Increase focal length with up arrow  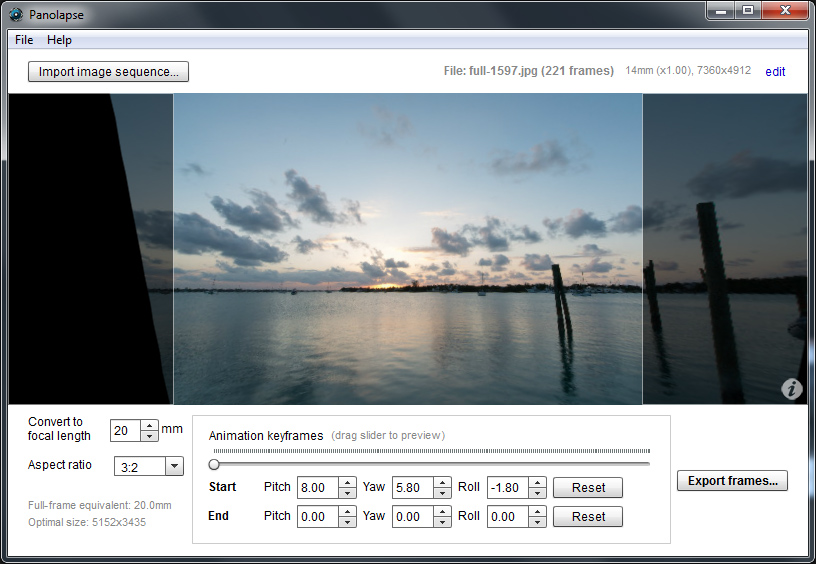coord(149,425)
